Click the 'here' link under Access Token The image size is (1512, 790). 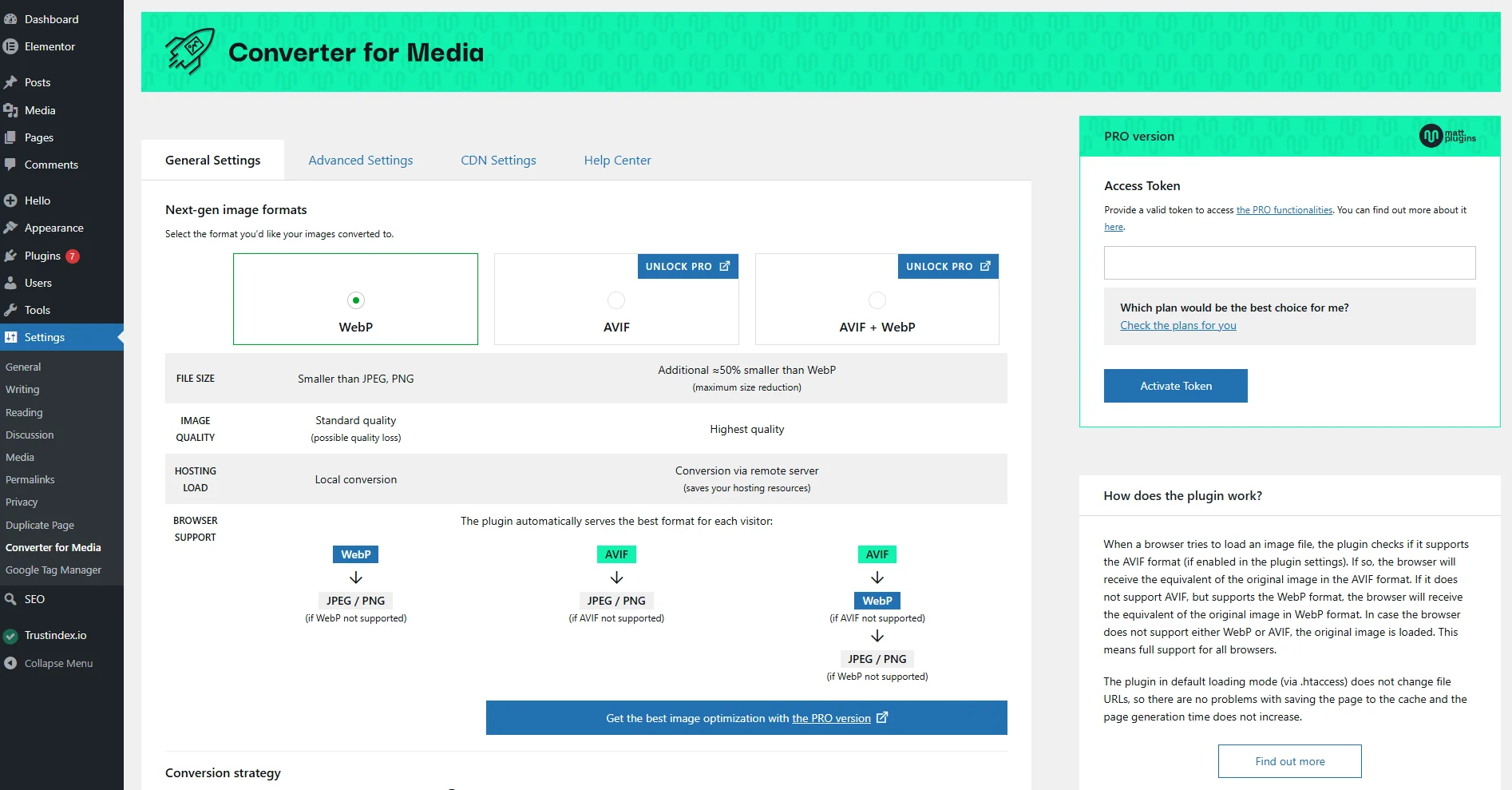click(x=1114, y=227)
